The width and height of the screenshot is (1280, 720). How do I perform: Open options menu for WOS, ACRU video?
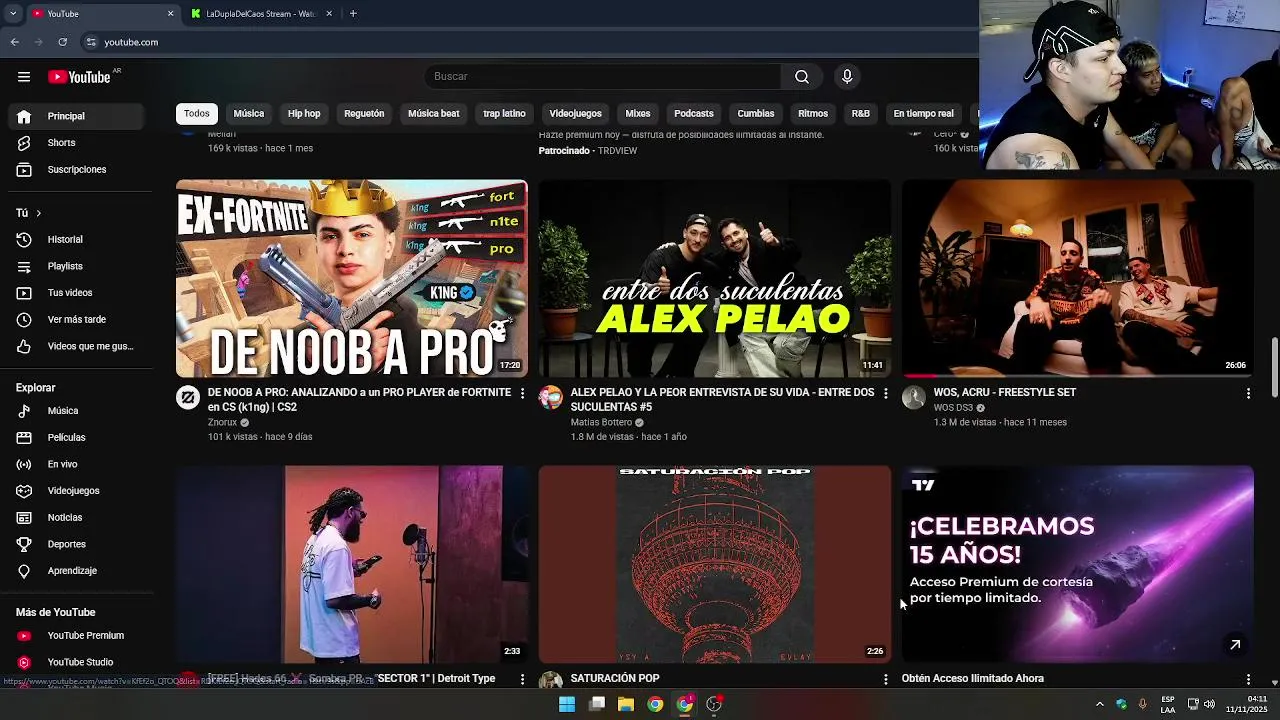coord(1248,394)
